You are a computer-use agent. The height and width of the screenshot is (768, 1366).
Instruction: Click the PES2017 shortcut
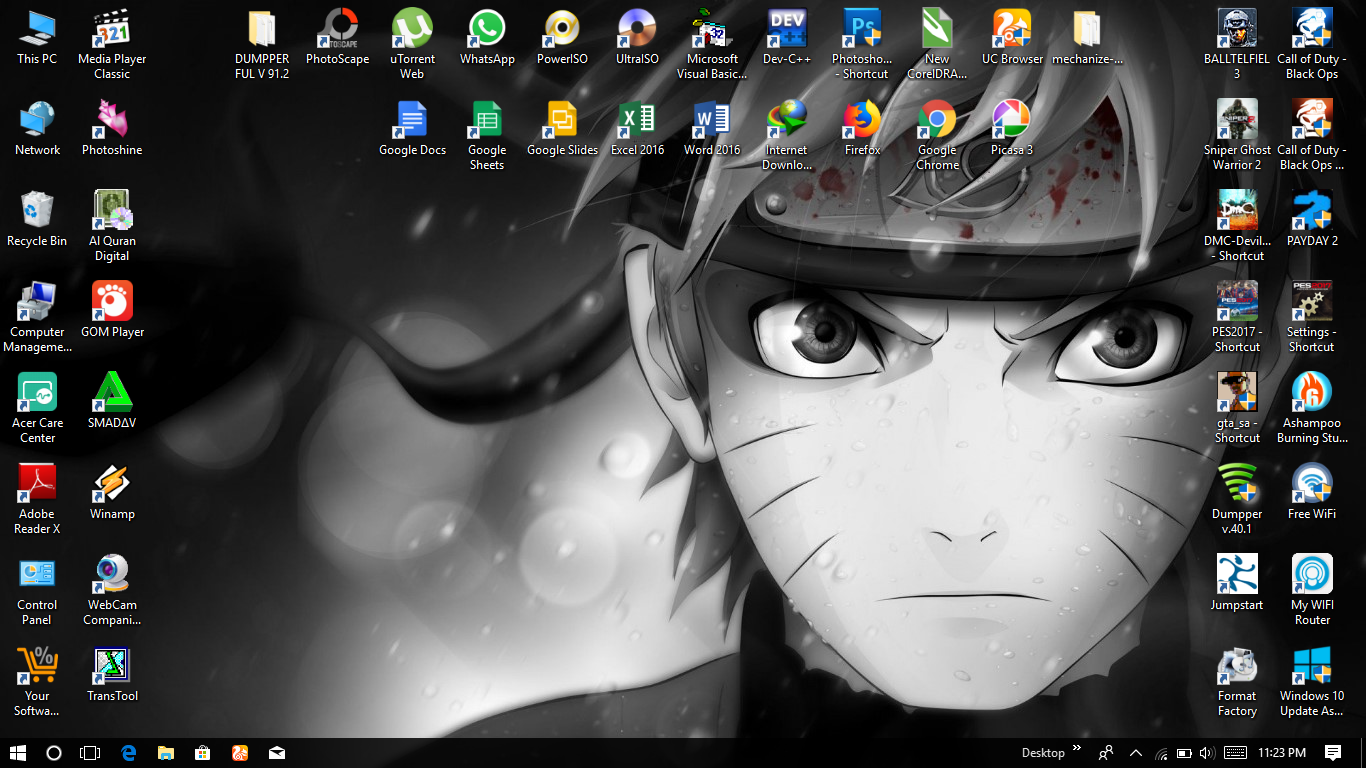click(x=1237, y=302)
